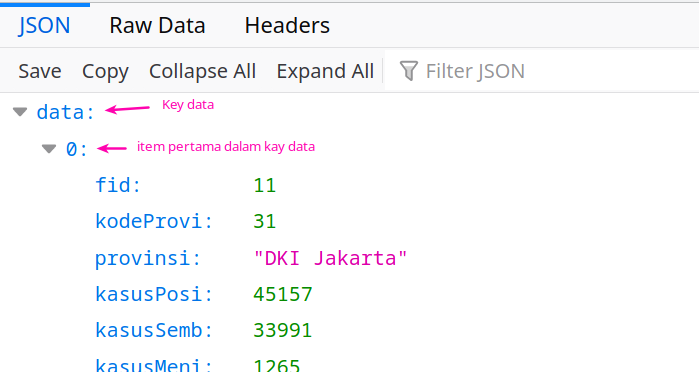Click the fid value 11
699x372 pixels.
tap(265, 185)
